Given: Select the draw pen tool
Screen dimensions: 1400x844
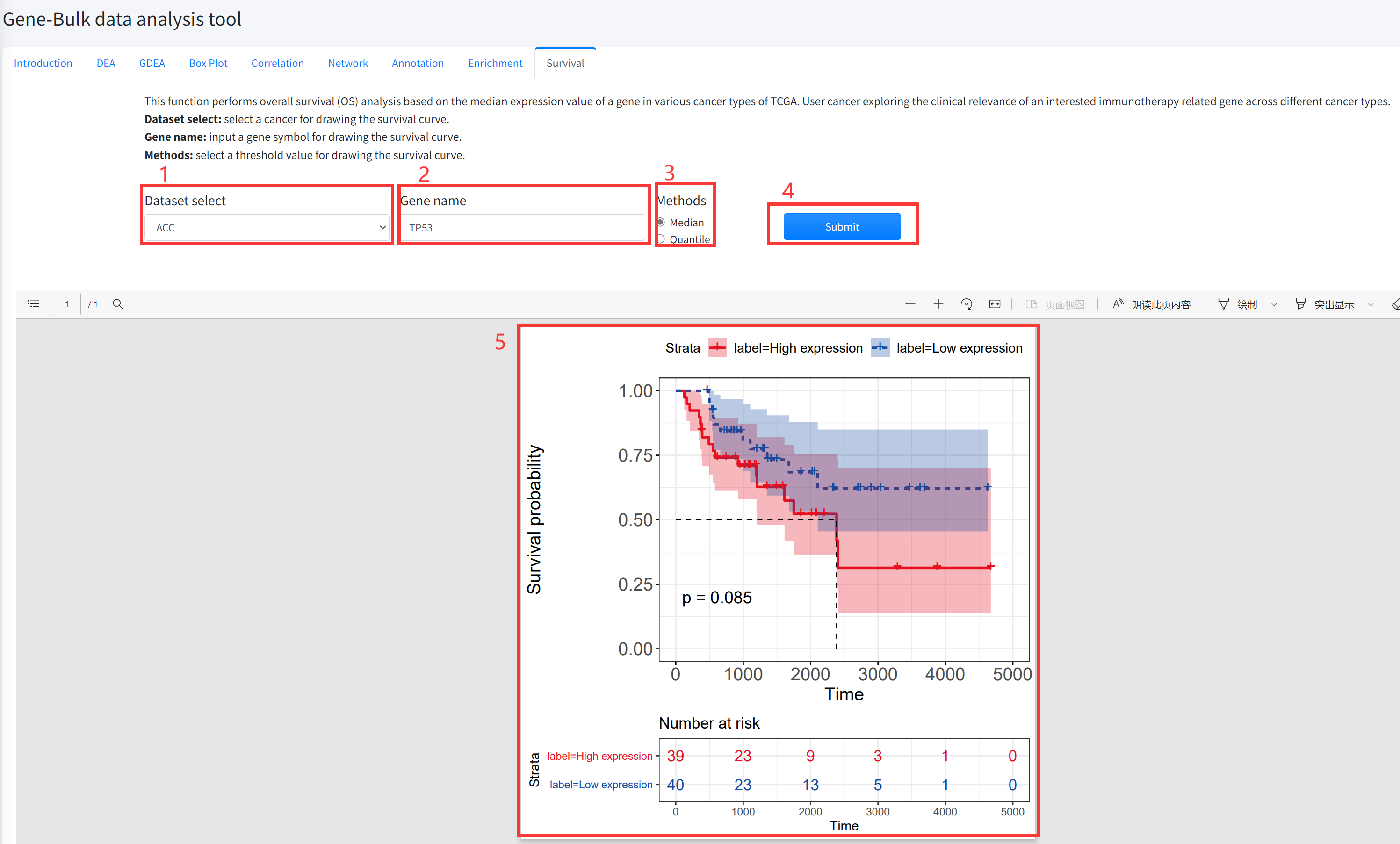Looking at the screenshot, I should pos(1223,304).
